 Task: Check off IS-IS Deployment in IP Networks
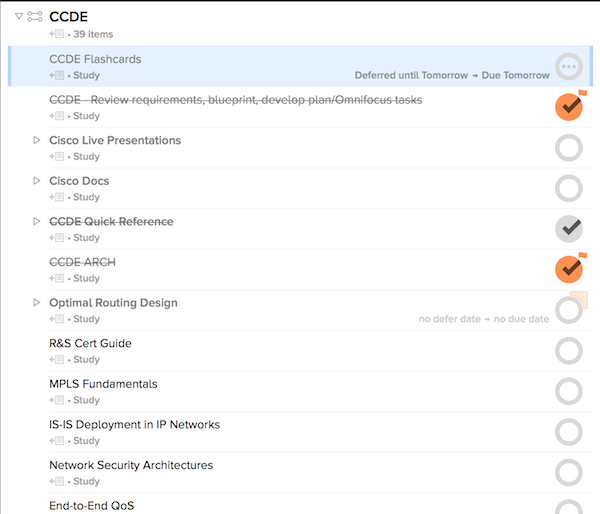[x=569, y=432]
